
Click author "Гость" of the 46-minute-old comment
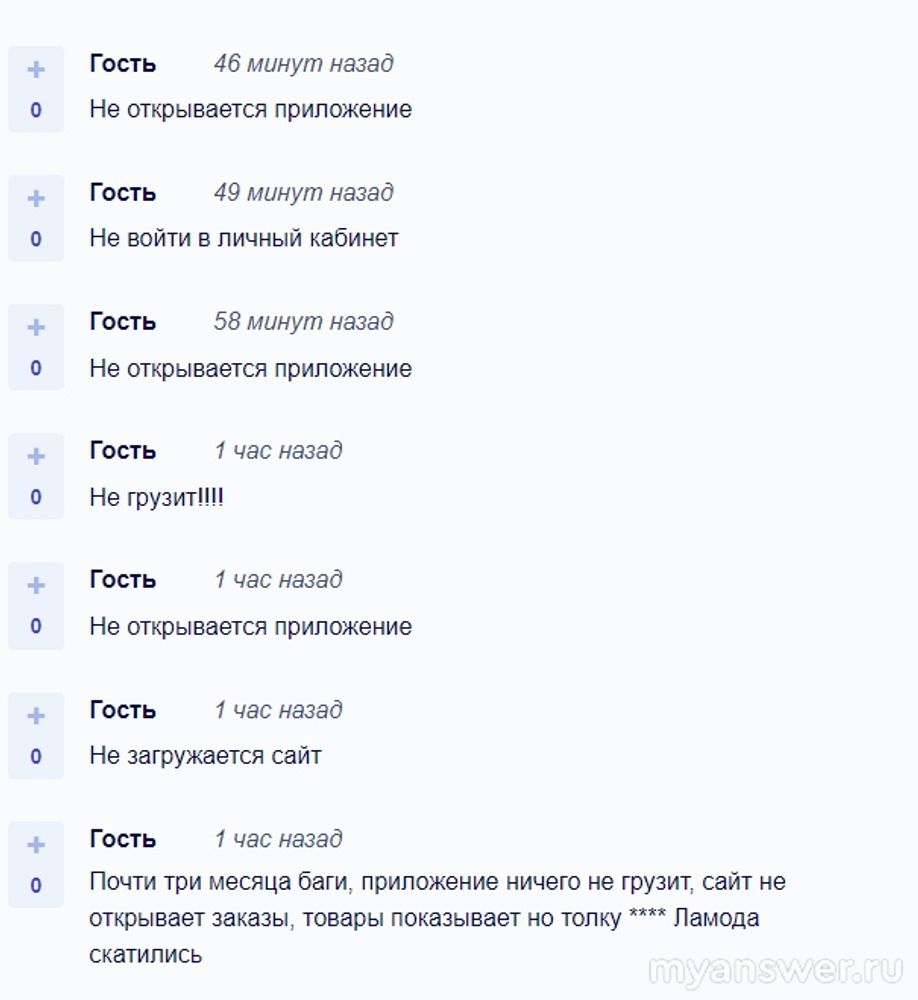tap(123, 64)
